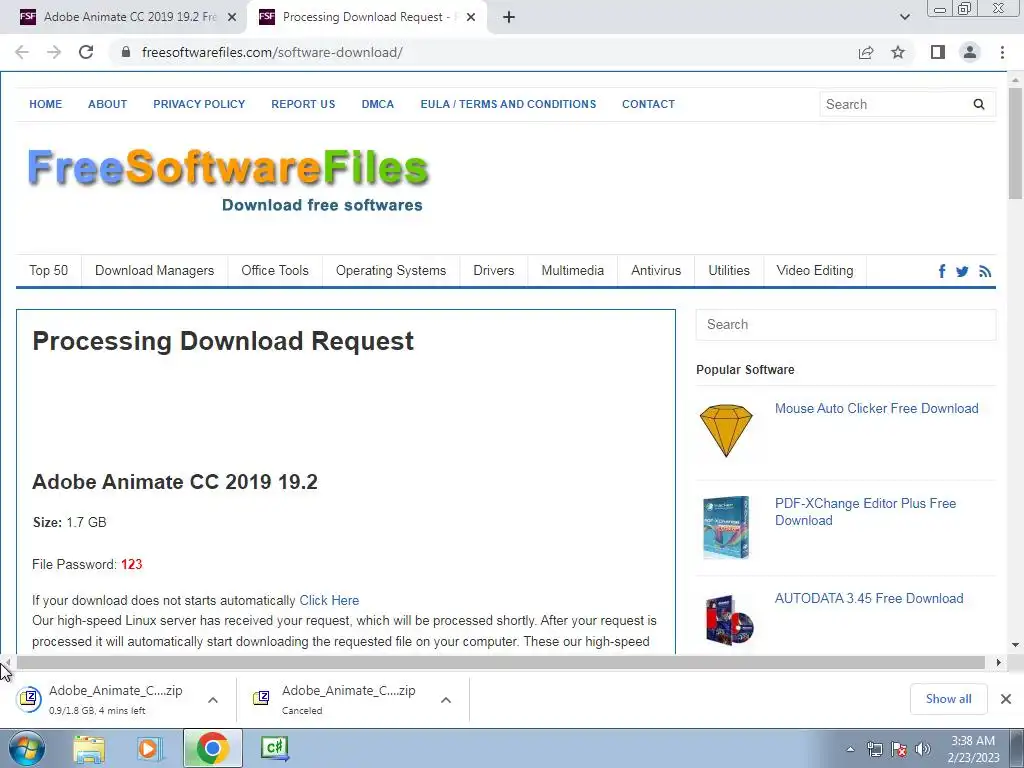Screen dimensions: 1024x768
Task: Open the site's Facebook icon
Action: (x=942, y=271)
